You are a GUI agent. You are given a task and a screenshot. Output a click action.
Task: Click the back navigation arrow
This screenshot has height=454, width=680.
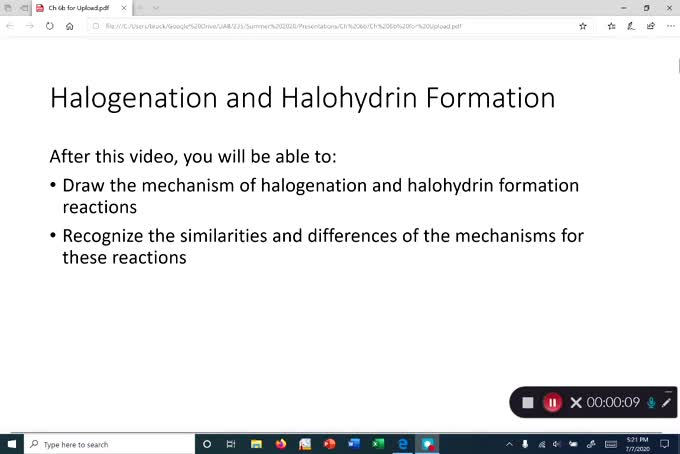click(10, 26)
